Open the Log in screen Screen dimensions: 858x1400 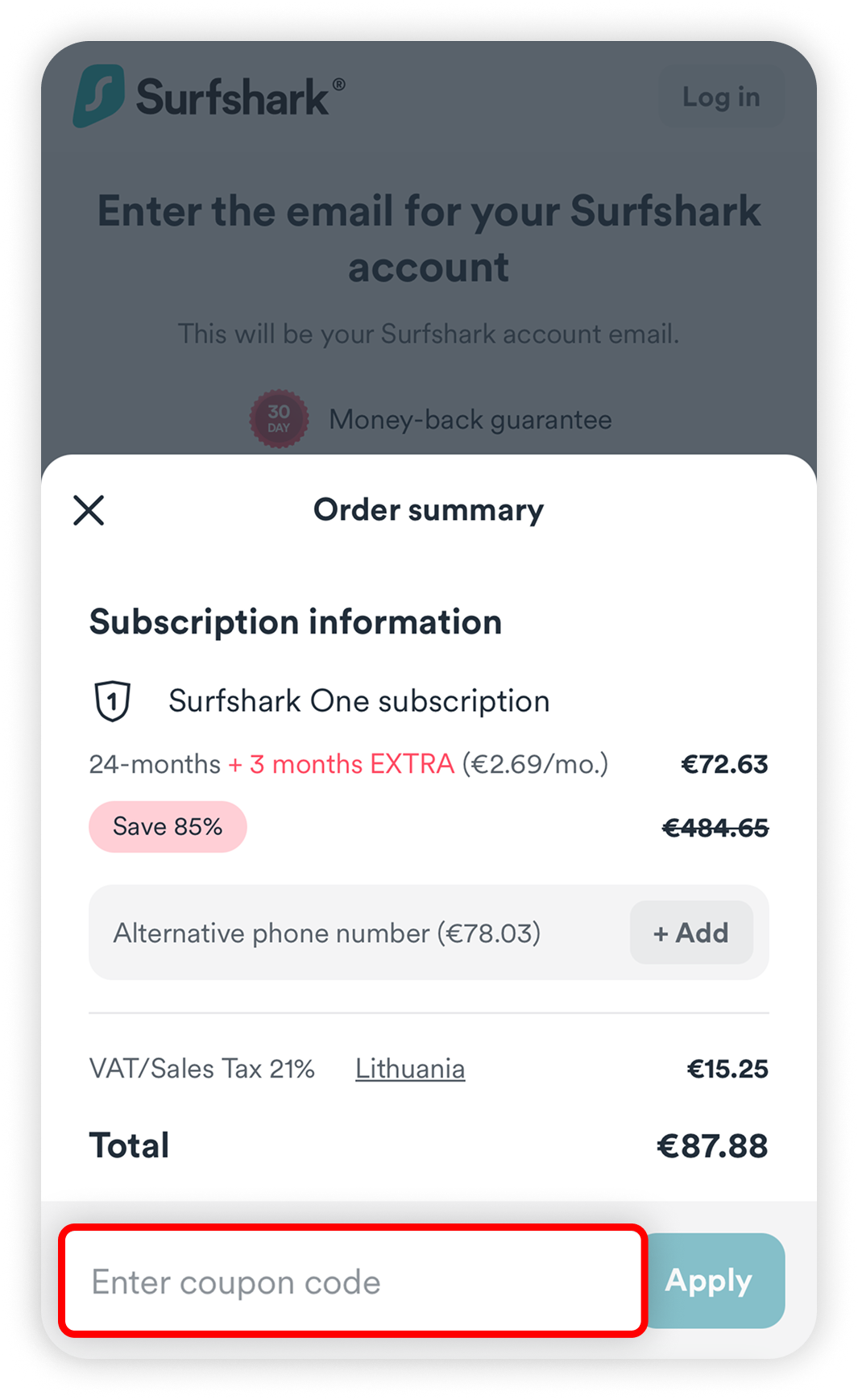(x=721, y=97)
